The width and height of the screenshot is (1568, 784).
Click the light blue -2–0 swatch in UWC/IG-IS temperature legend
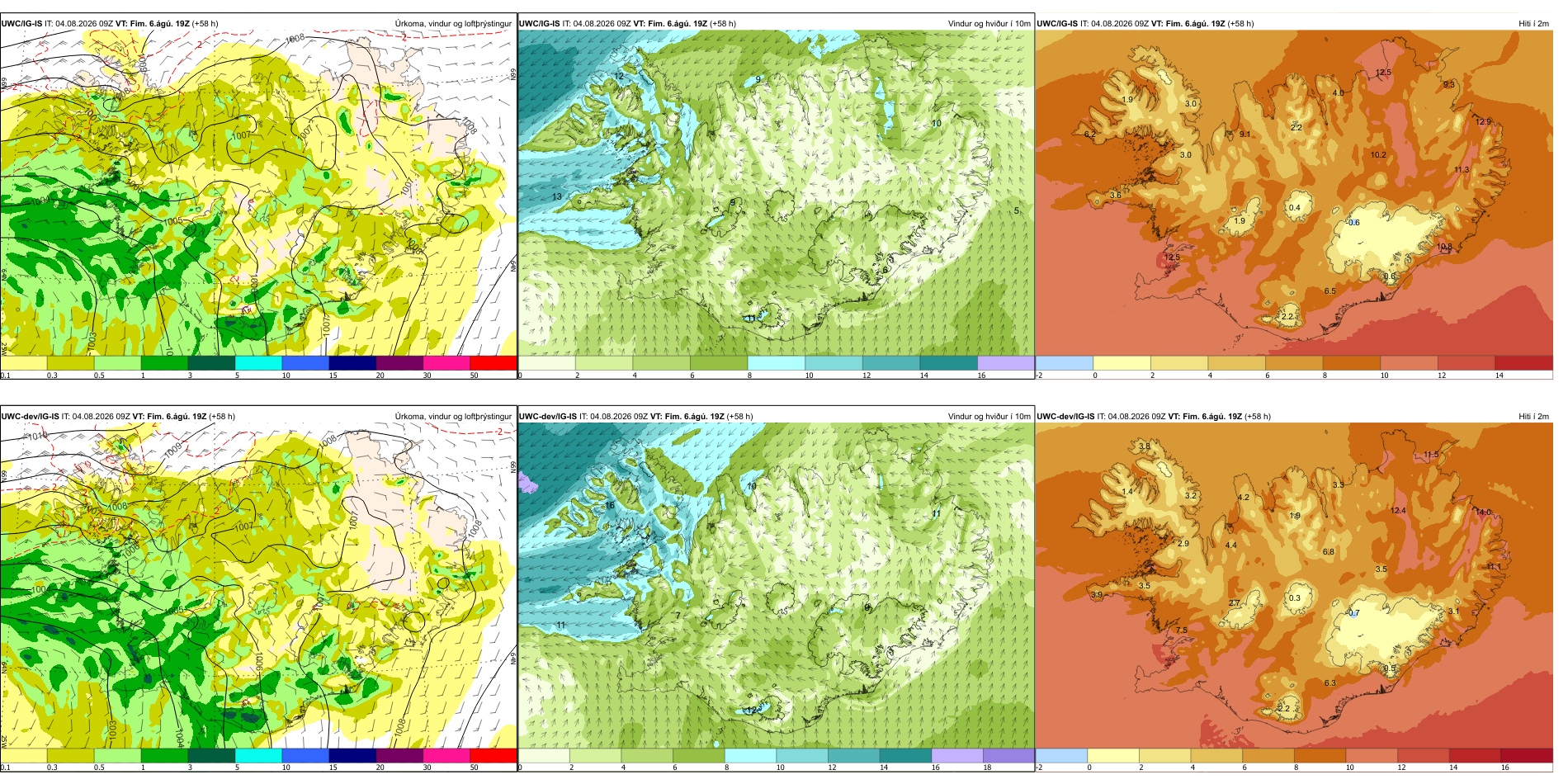(x=1064, y=363)
